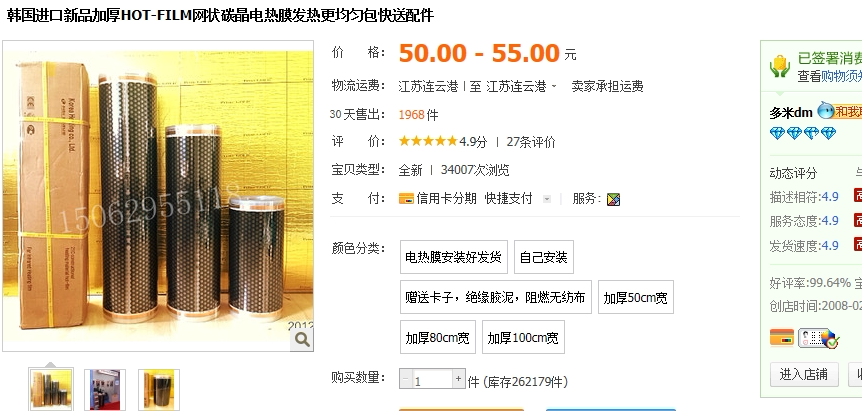Click the purchase quantity input field
Screen dimensions: 862x411
432,380
